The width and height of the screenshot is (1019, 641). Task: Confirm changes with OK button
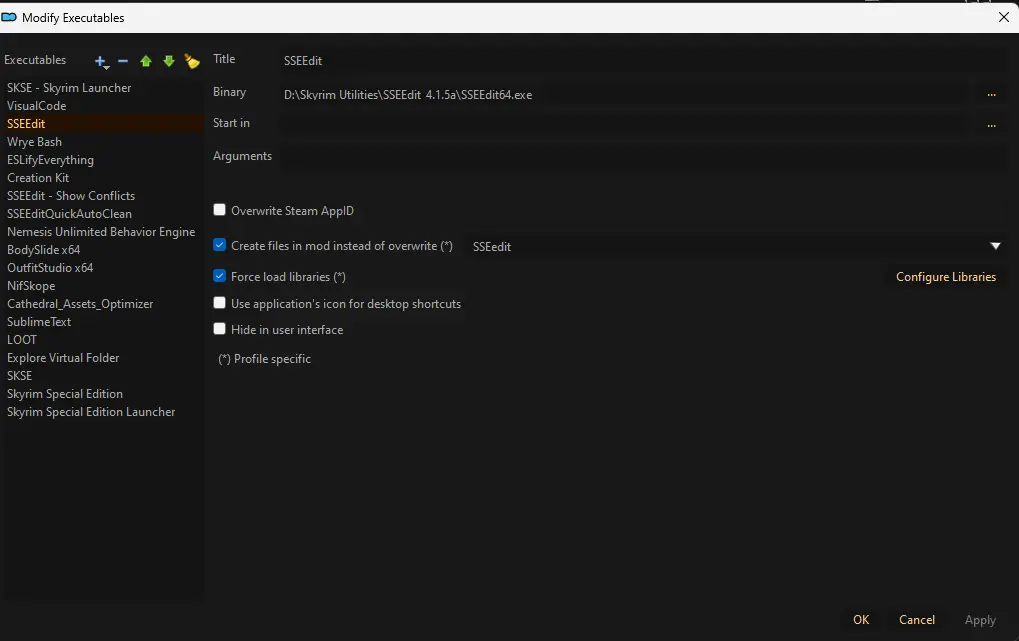[861, 620]
